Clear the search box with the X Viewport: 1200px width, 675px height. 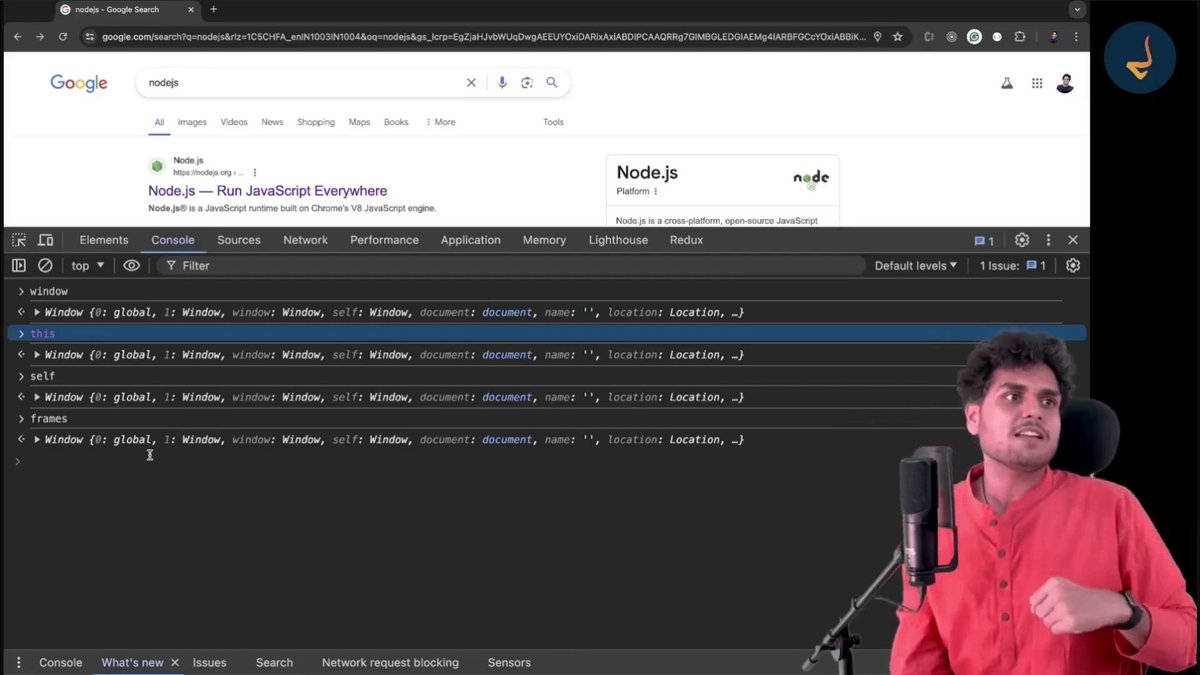click(471, 83)
